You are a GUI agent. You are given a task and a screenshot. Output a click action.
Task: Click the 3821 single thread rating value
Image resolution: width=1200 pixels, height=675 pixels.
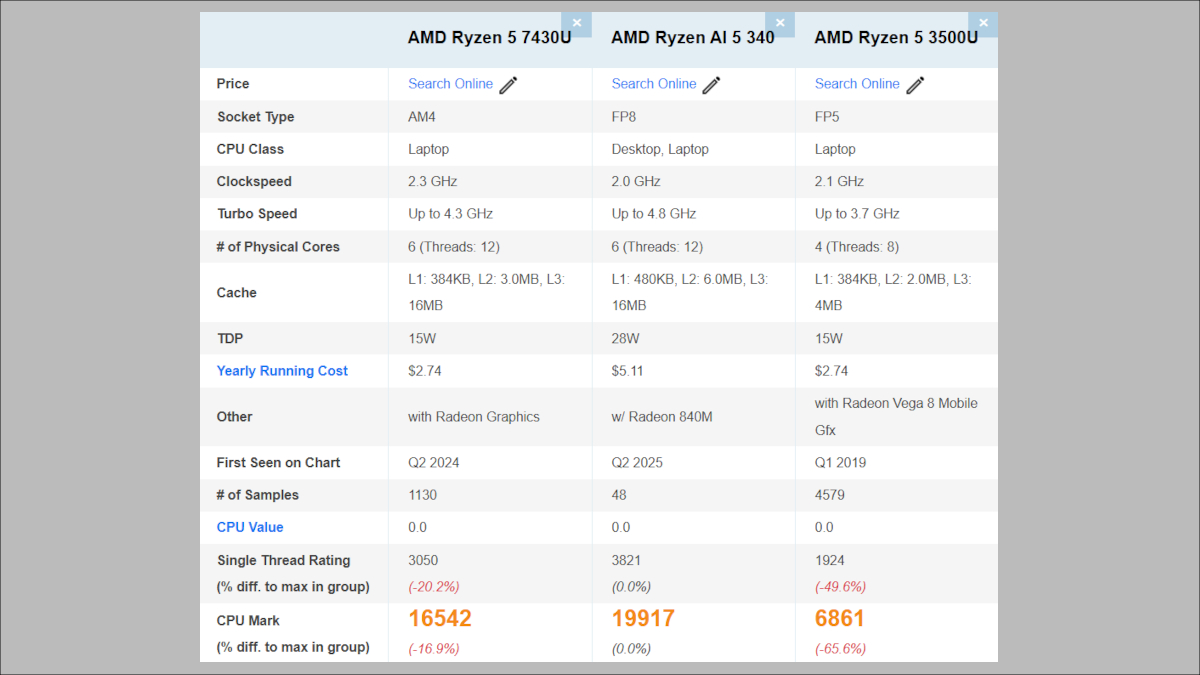click(627, 560)
